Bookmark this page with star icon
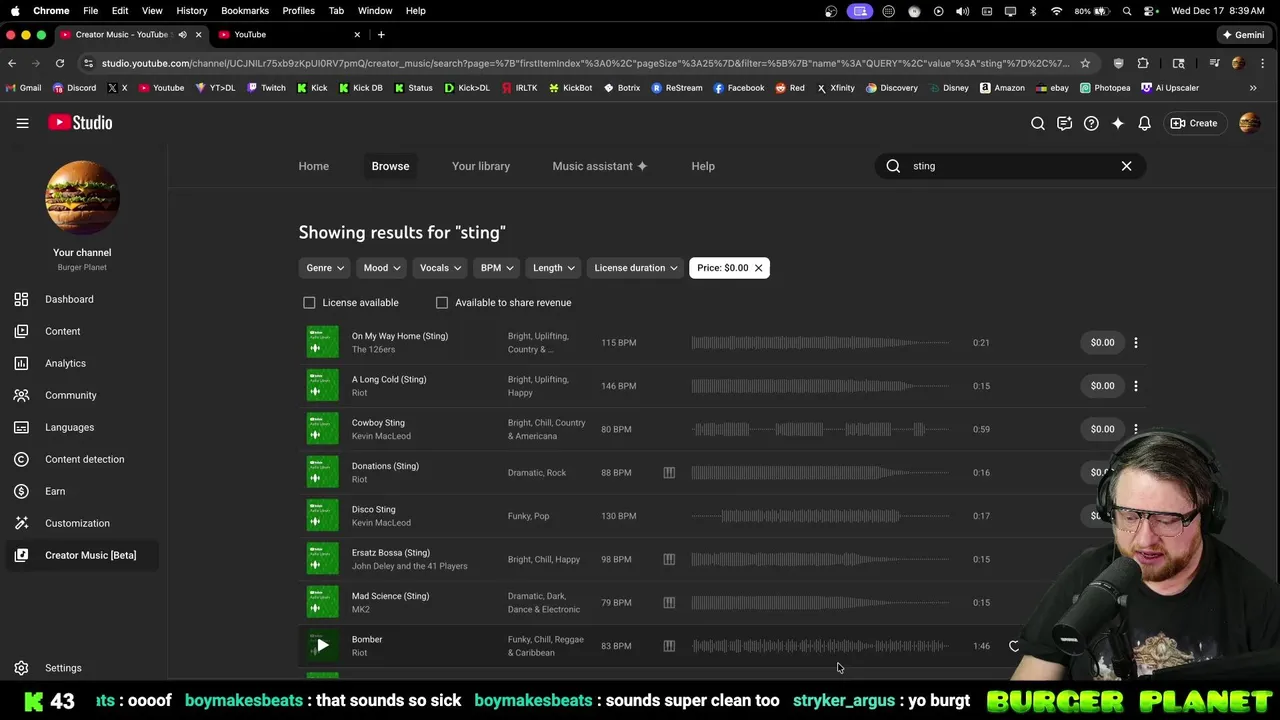 pyautogui.click(x=1085, y=63)
